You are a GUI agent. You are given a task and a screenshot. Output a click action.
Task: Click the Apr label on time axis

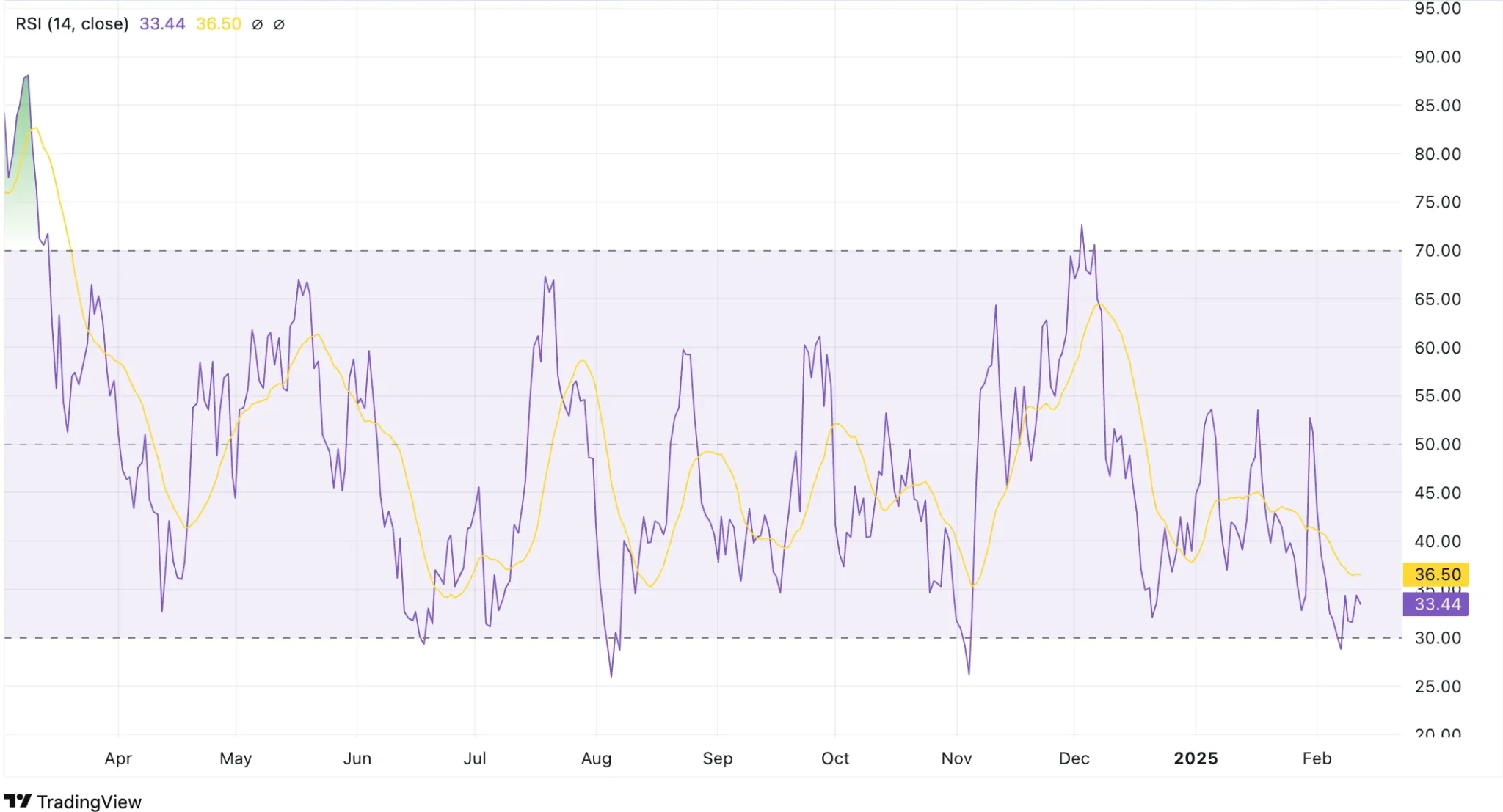click(118, 758)
